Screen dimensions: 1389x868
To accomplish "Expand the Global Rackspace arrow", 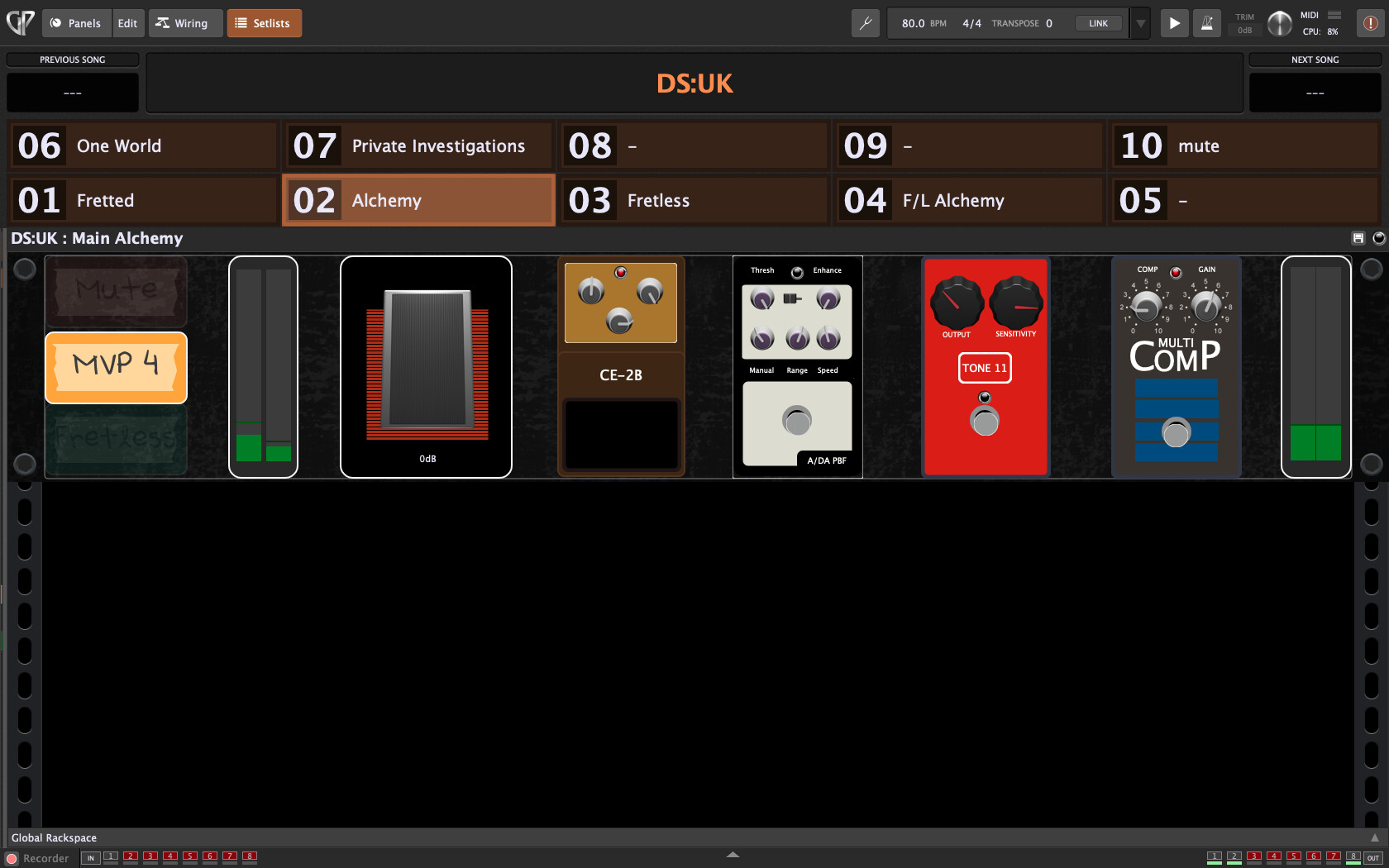I will [x=1375, y=837].
